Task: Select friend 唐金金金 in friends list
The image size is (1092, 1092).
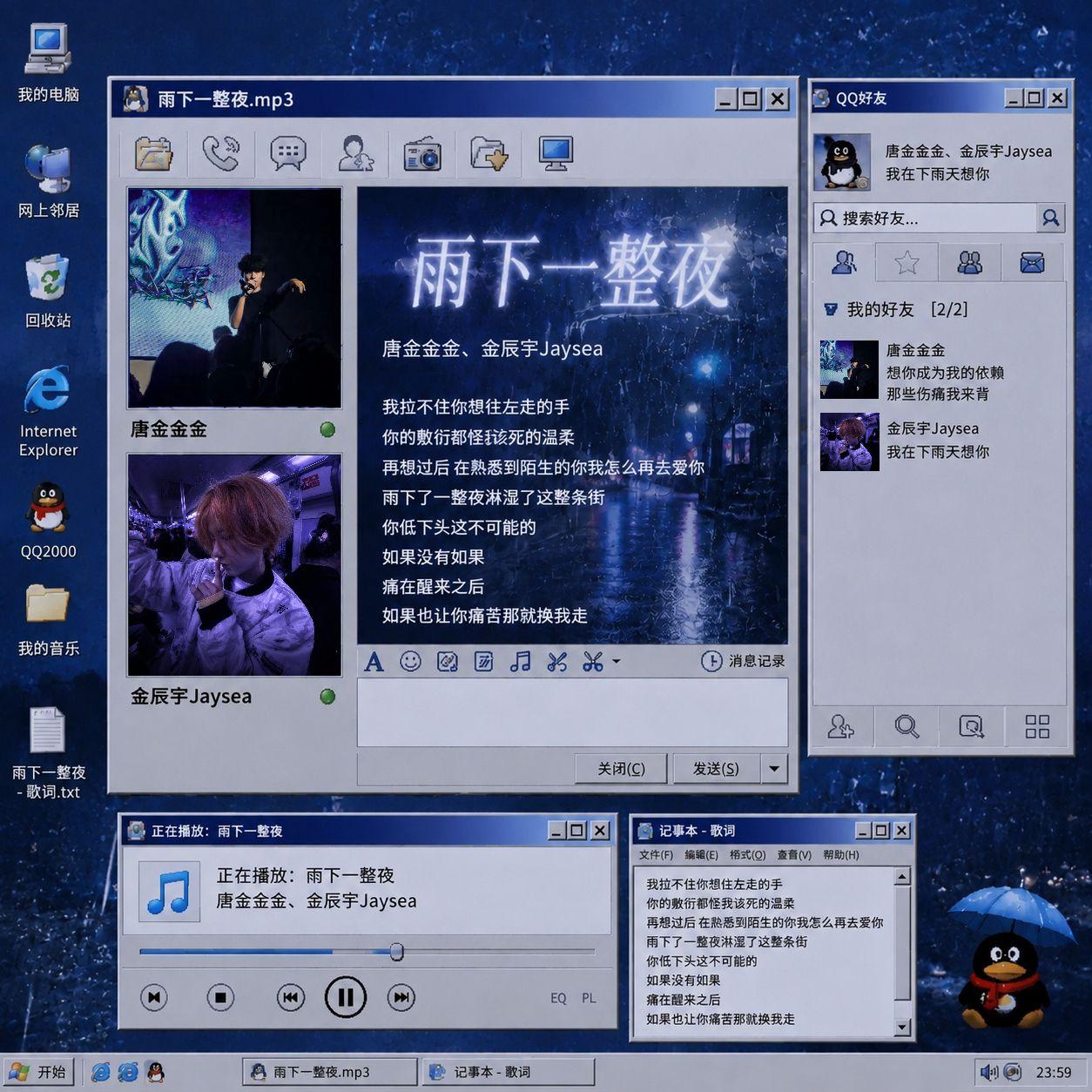Action: click(940, 370)
